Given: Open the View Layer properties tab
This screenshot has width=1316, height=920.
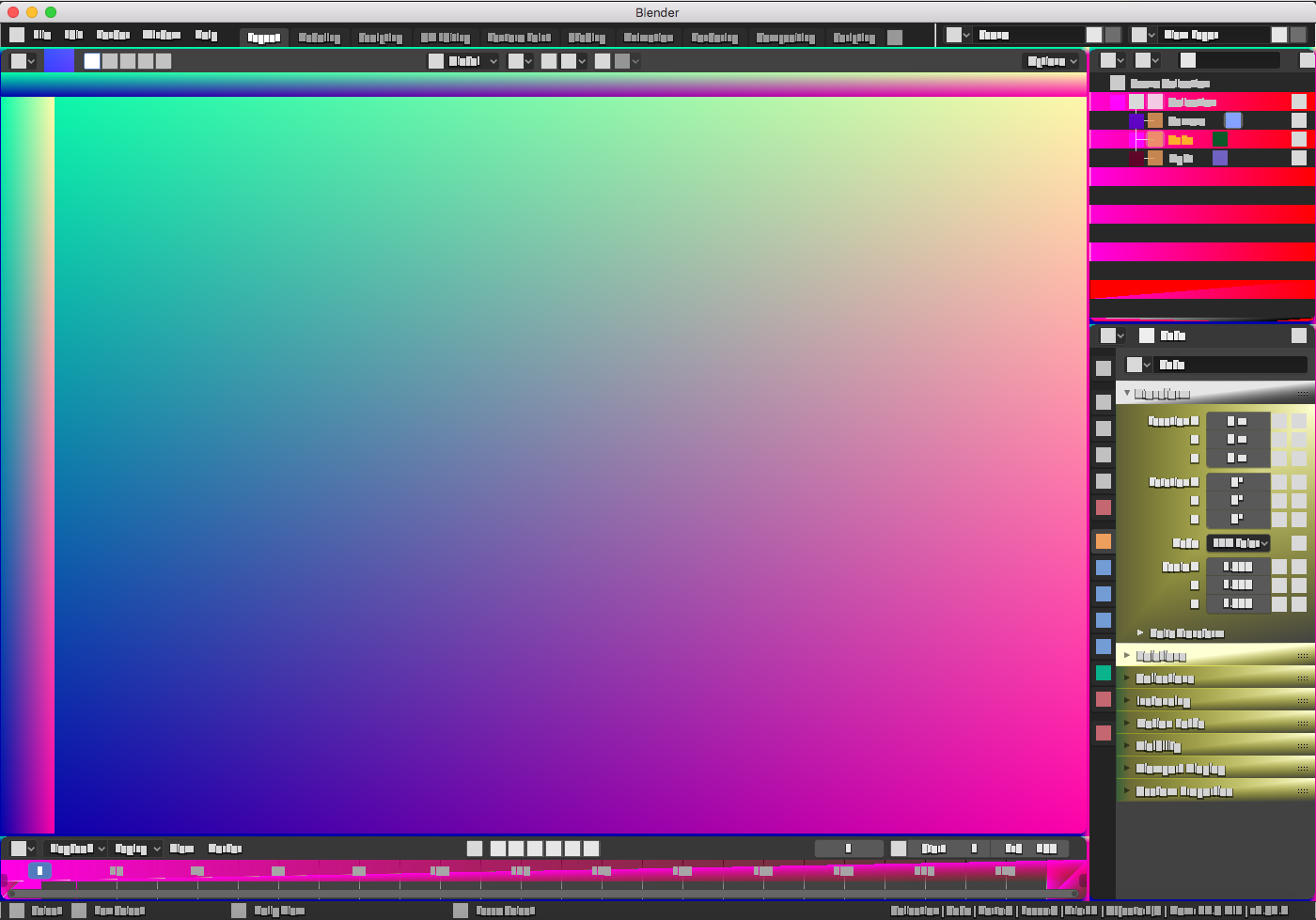Looking at the screenshot, I should (1104, 455).
